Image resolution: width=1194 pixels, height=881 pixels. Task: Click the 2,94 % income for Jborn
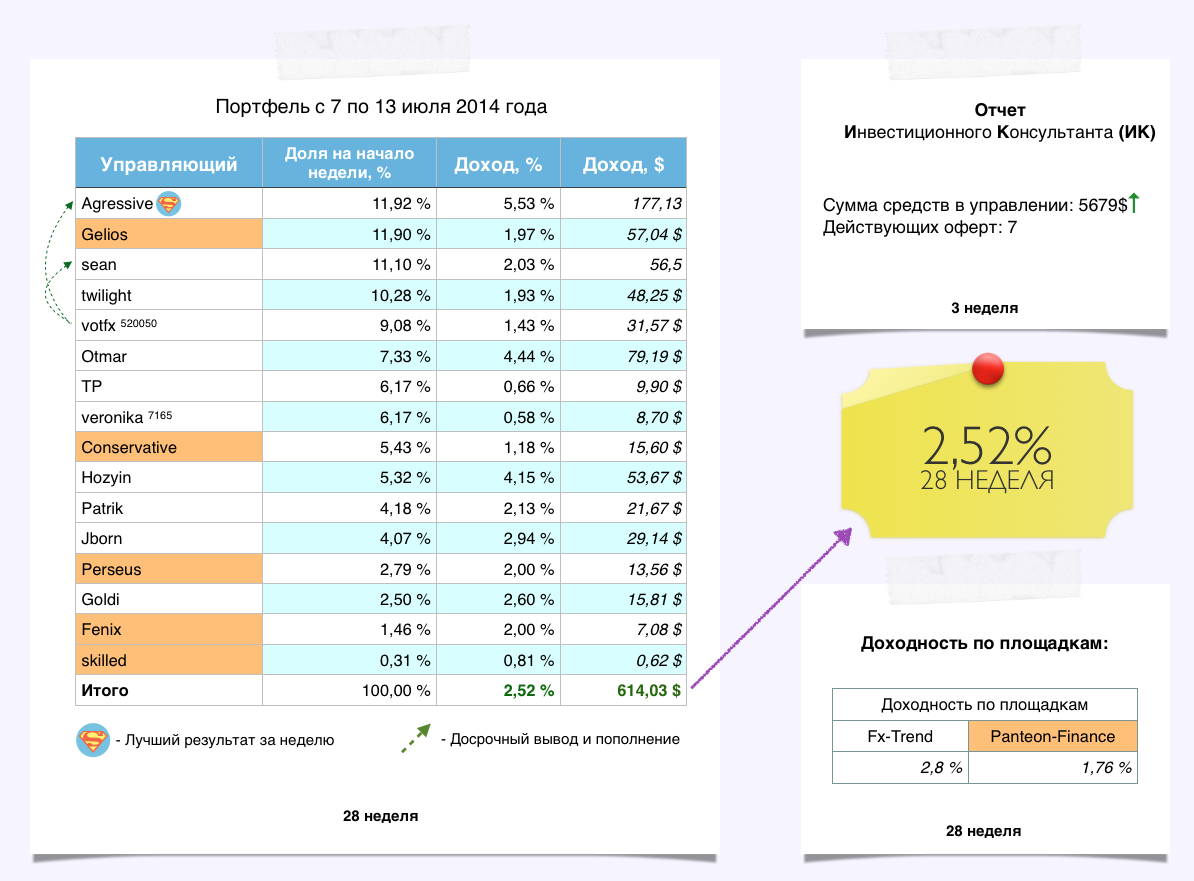[x=528, y=538]
